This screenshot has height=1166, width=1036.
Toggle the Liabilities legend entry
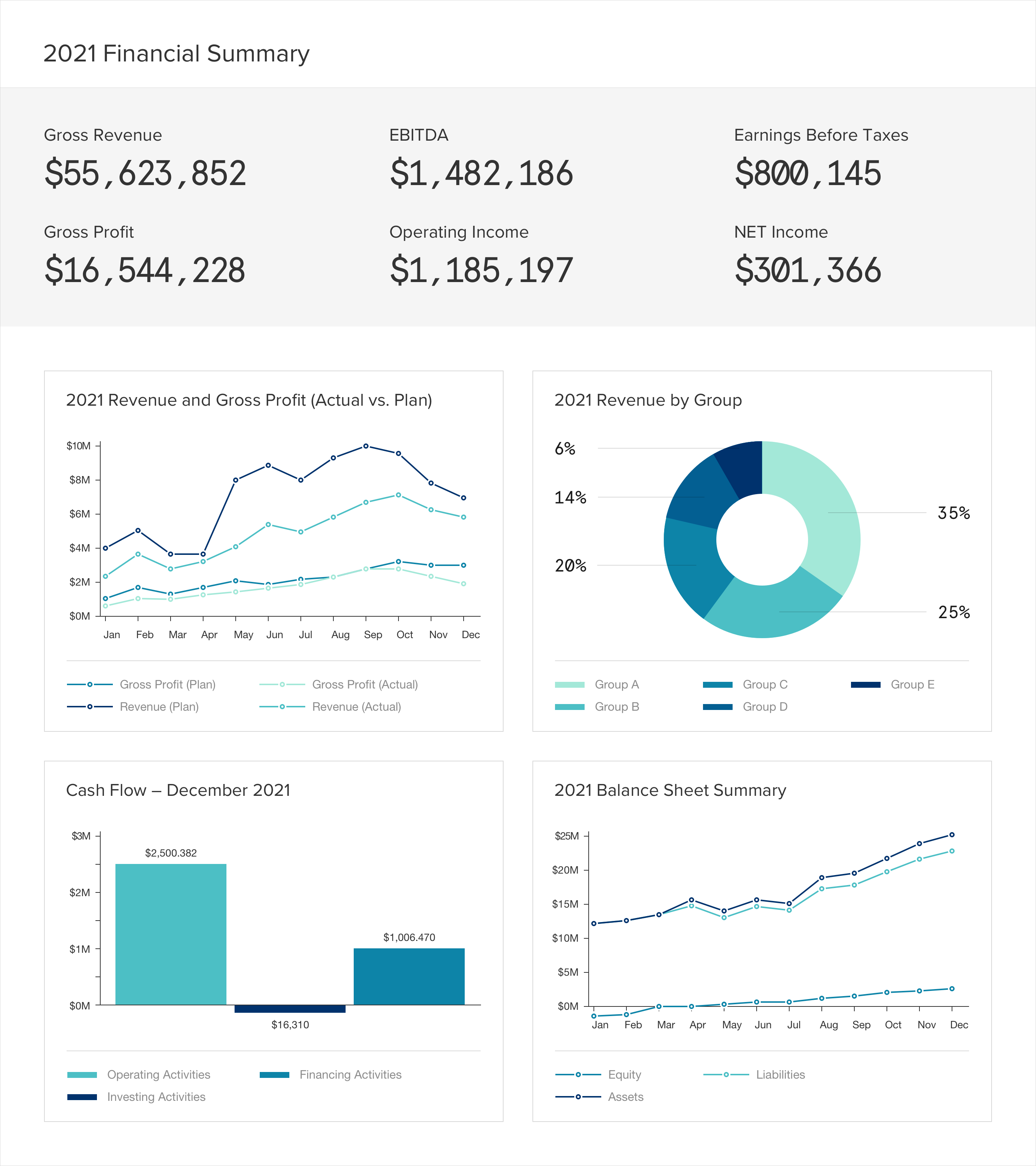pos(780,1075)
